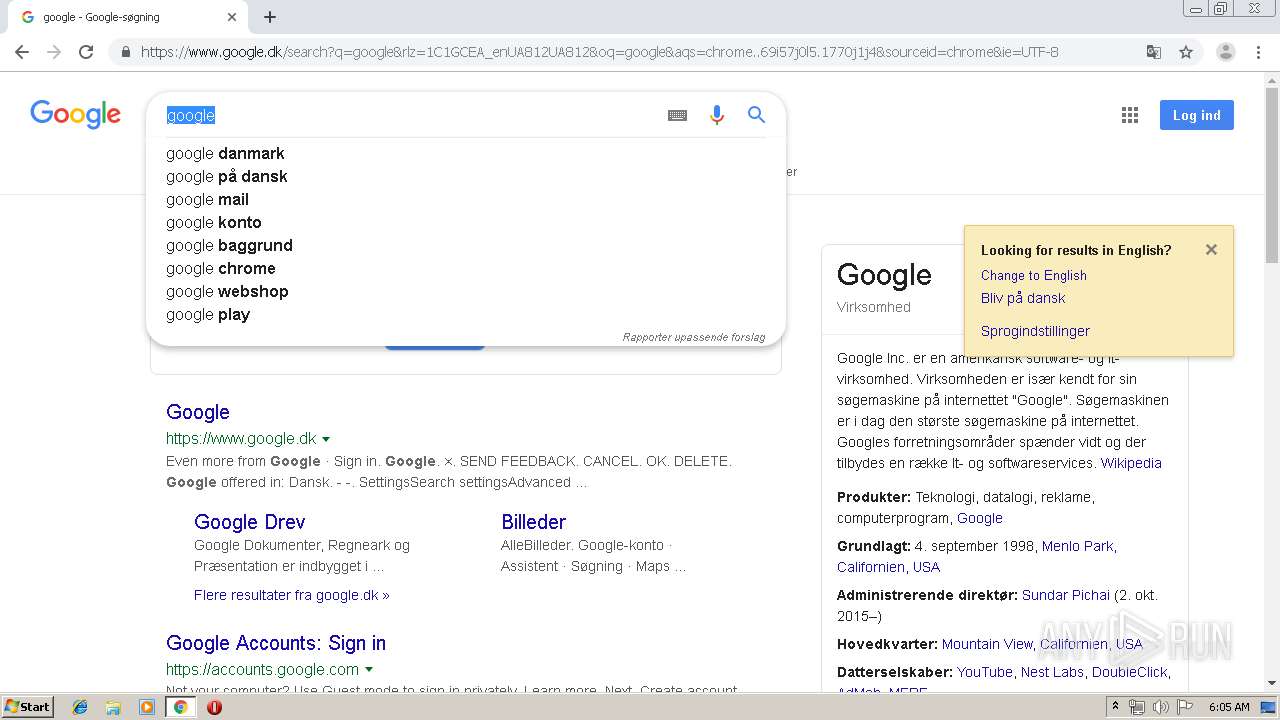Click the Chrome taskbar icon
Viewport: 1280px width, 720px height.
pos(181,707)
